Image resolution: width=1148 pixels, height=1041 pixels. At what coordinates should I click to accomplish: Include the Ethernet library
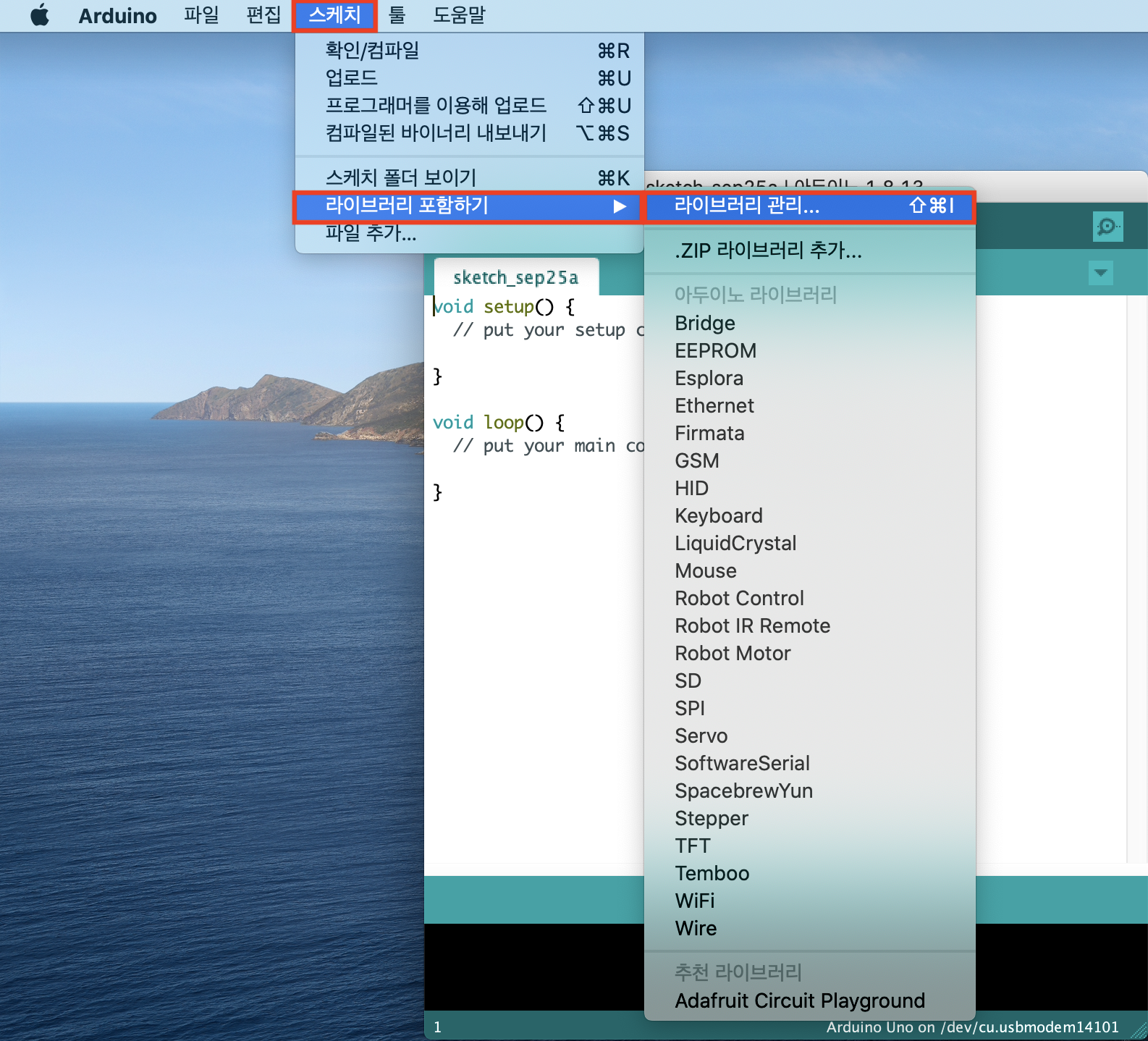[810, 406]
